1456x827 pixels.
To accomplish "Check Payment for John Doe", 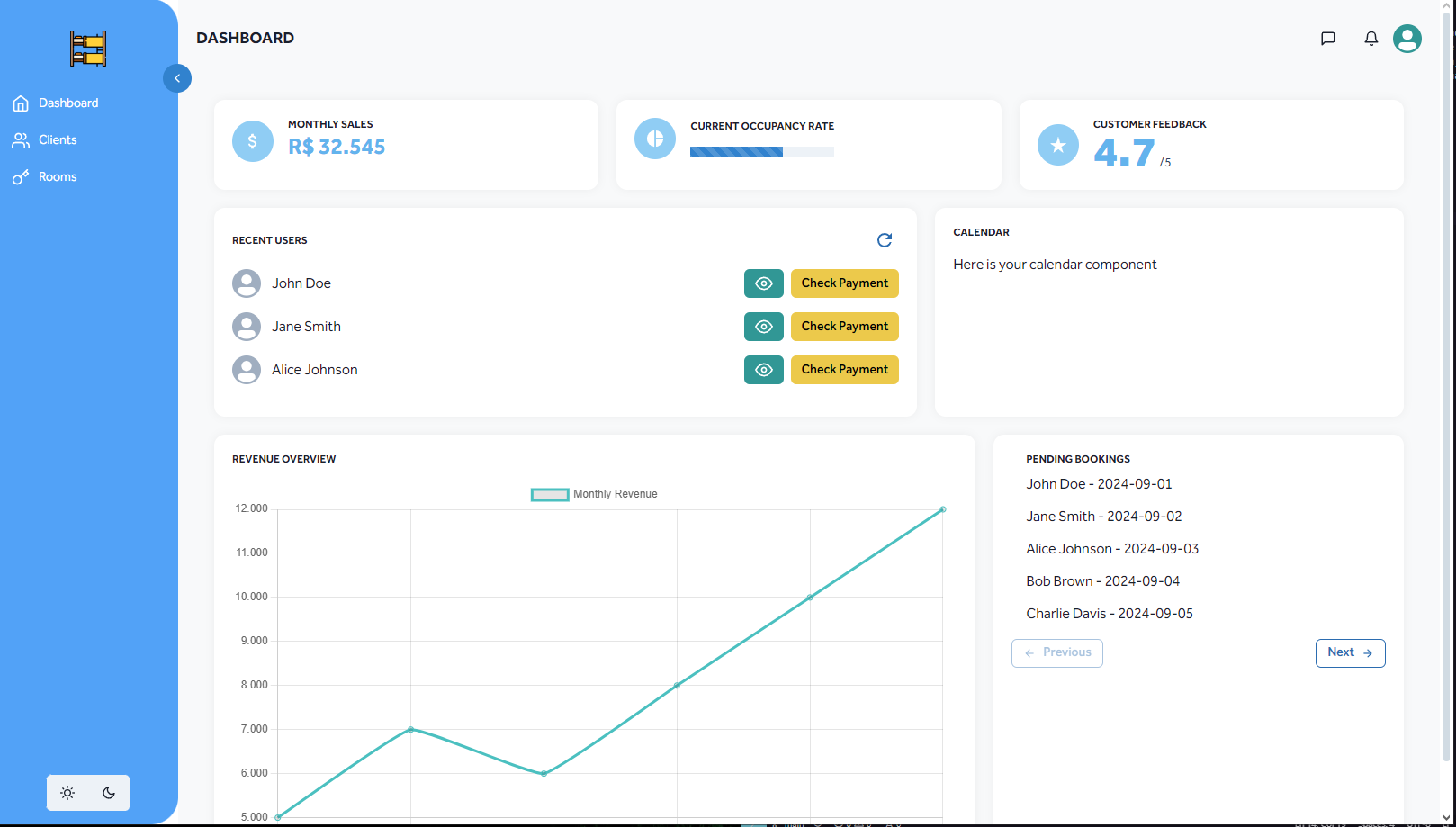I will pyautogui.click(x=845, y=283).
